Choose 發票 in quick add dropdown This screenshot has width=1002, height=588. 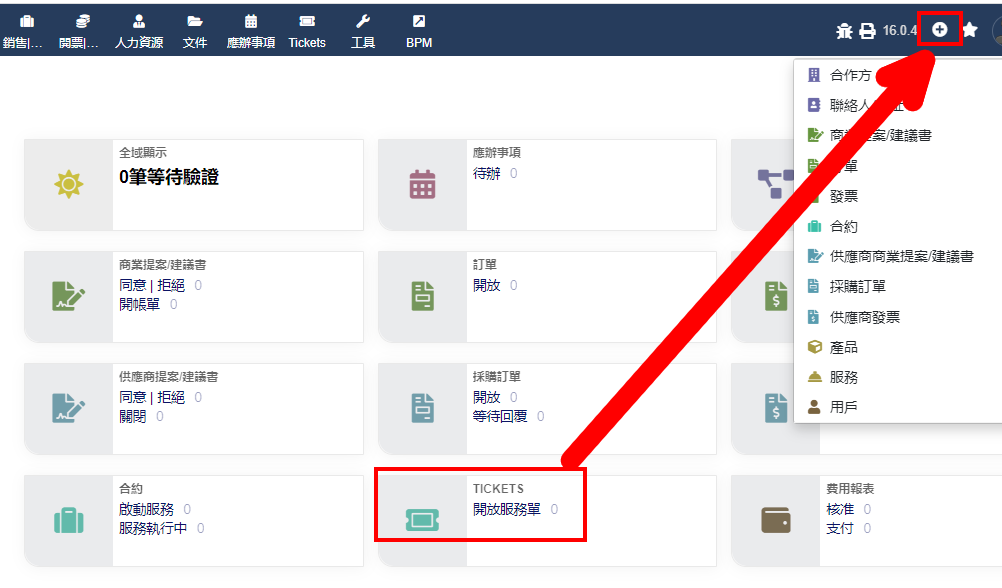(x=844, y=196)
